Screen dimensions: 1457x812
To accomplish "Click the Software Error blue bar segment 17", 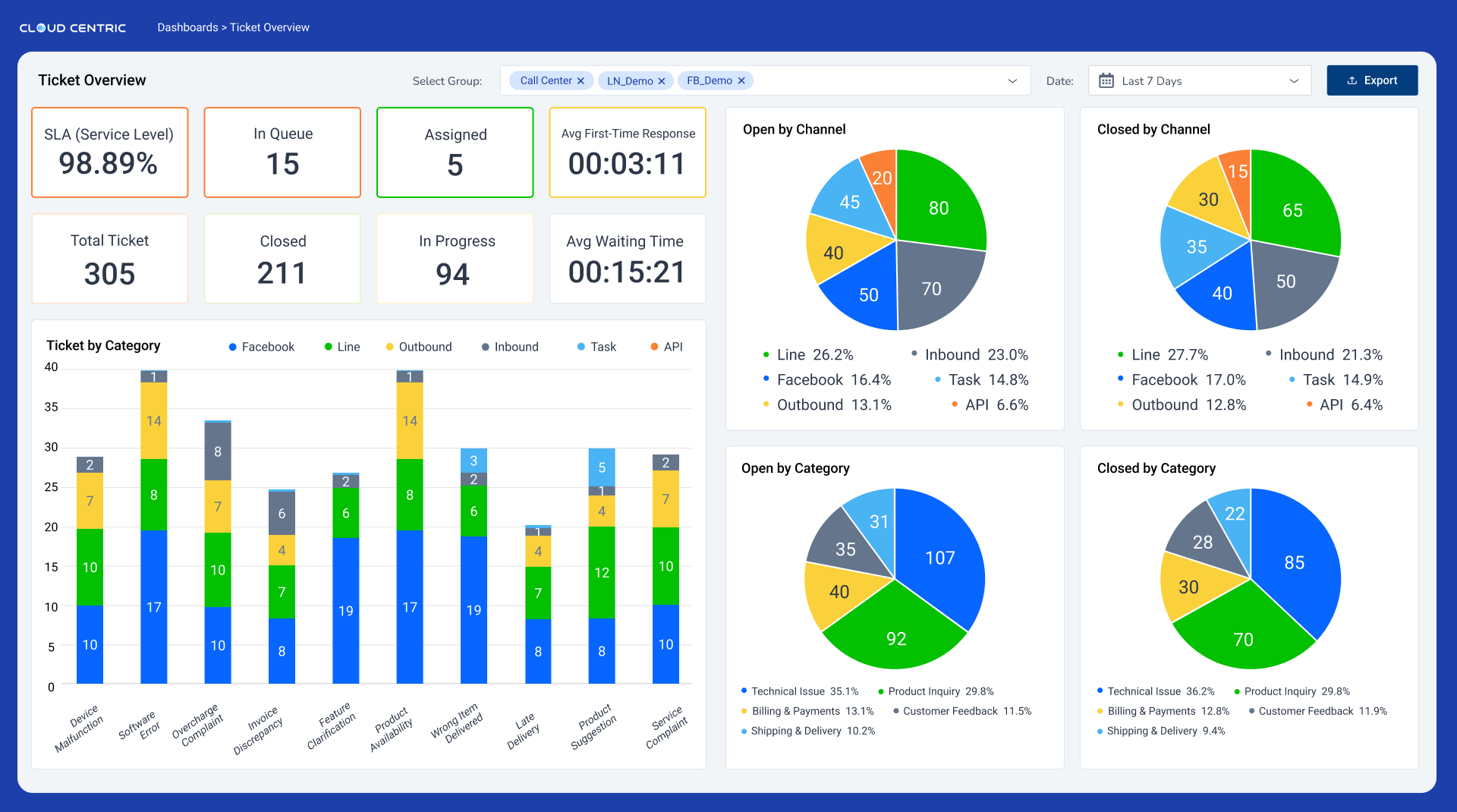I will pos(154,607).
